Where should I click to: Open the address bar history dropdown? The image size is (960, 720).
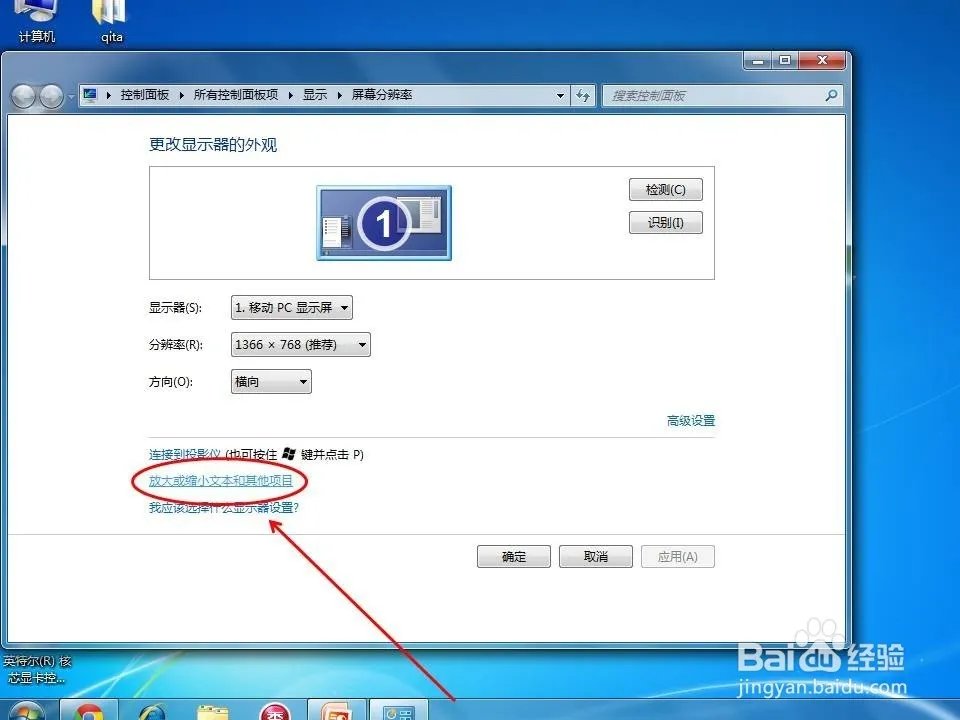tap(560, 95)
